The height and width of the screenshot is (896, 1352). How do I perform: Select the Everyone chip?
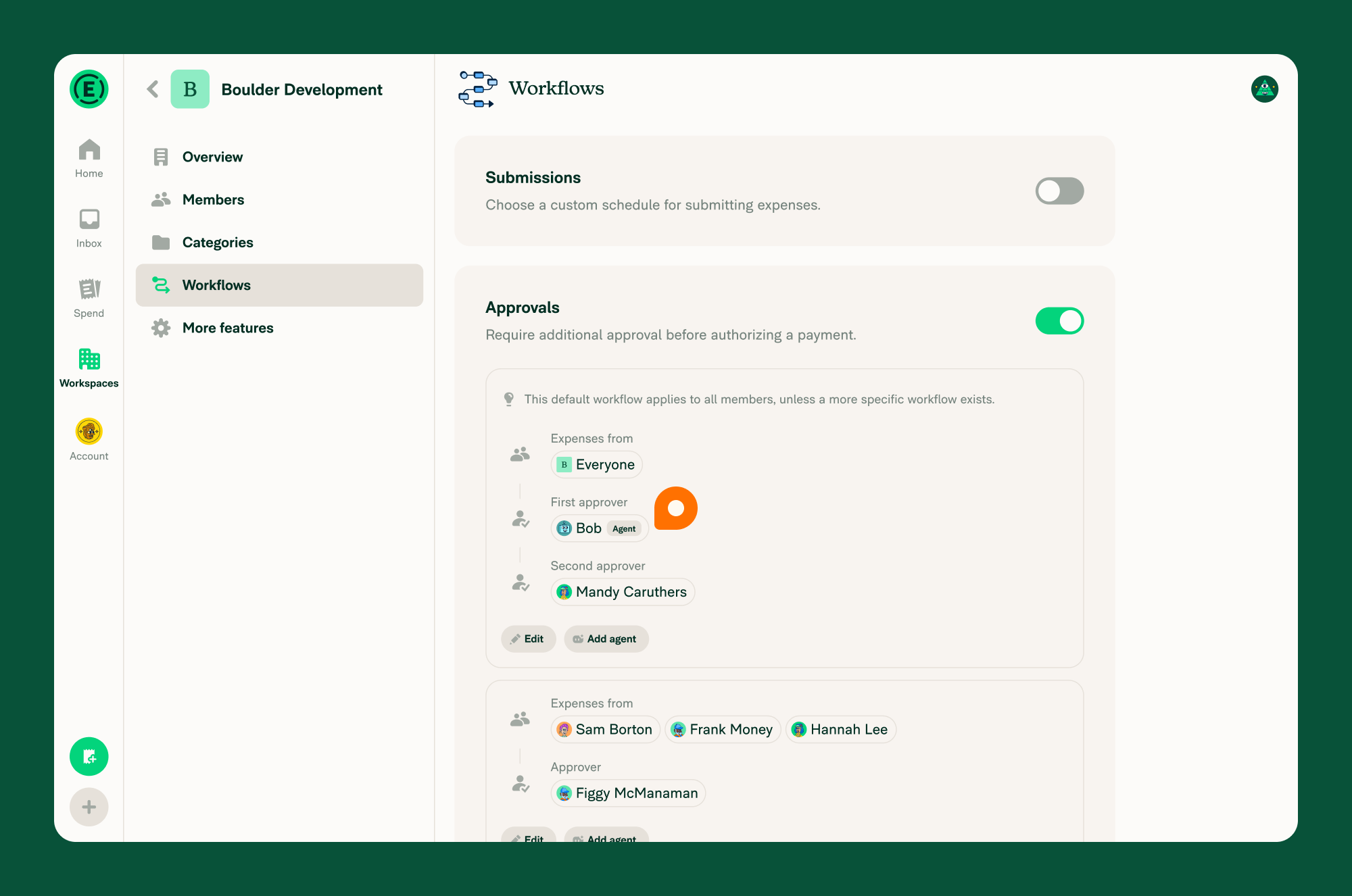pos(596,465)
